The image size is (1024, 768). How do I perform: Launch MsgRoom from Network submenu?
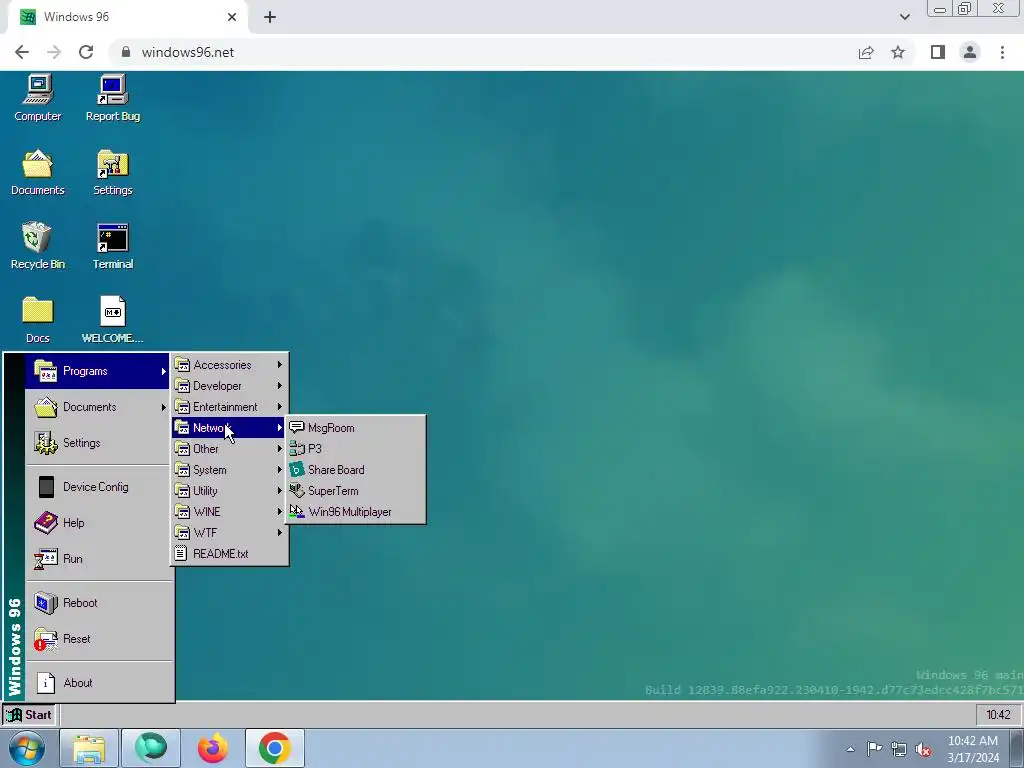(x=356, y=428)
